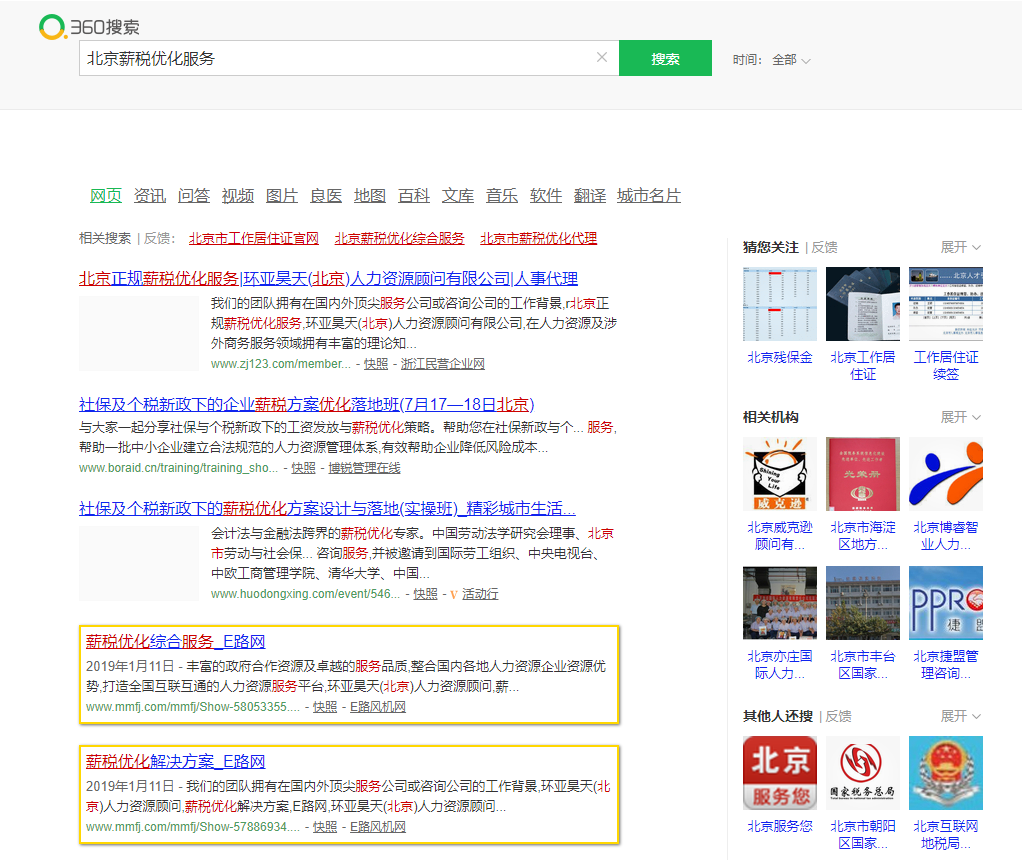Expand the 猜您关注 section with 展开
The width and height of the screenshot is (1022, 860).
[960, 247]
